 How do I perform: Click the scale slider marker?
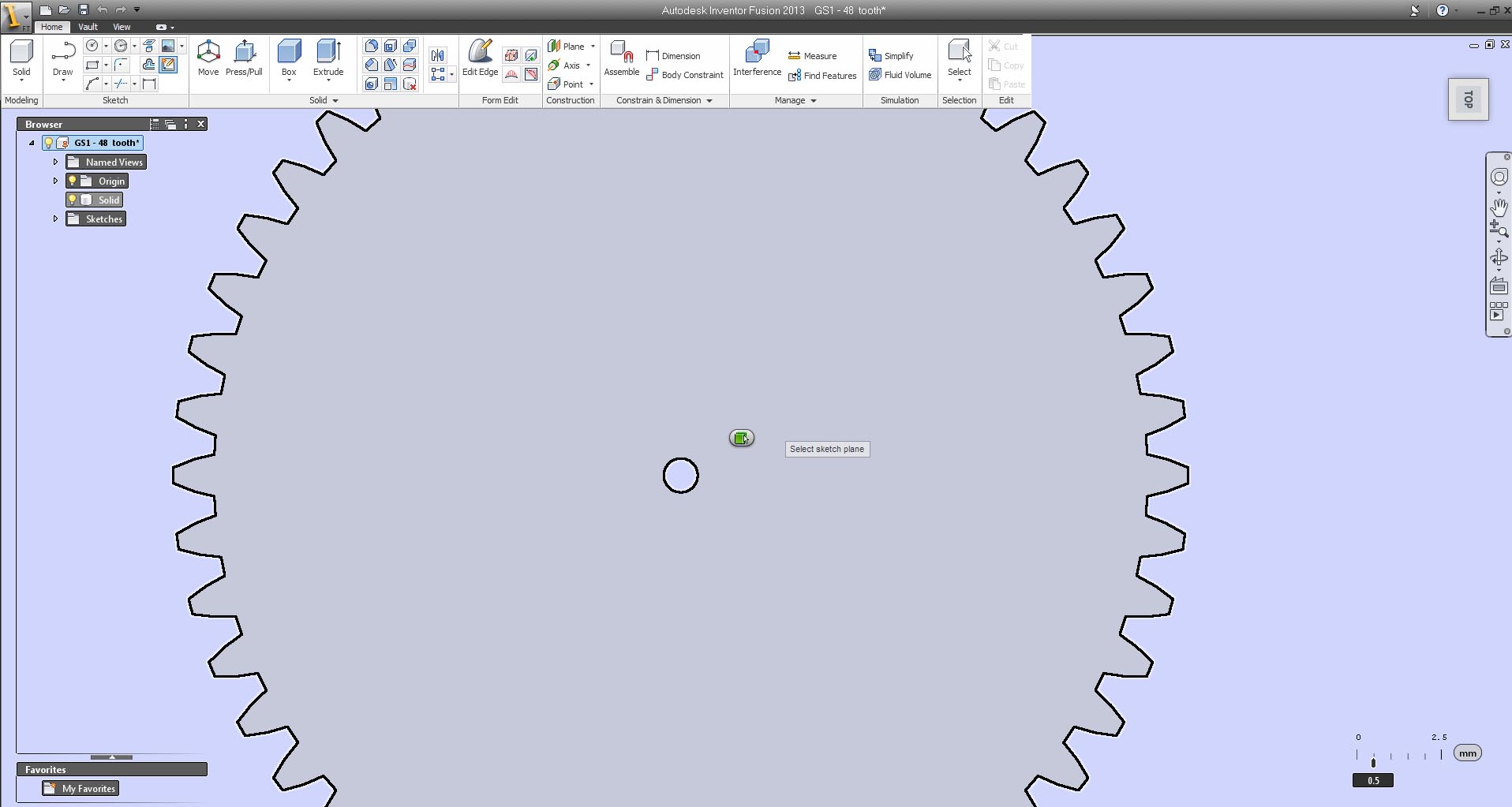tap(1373, 762)
